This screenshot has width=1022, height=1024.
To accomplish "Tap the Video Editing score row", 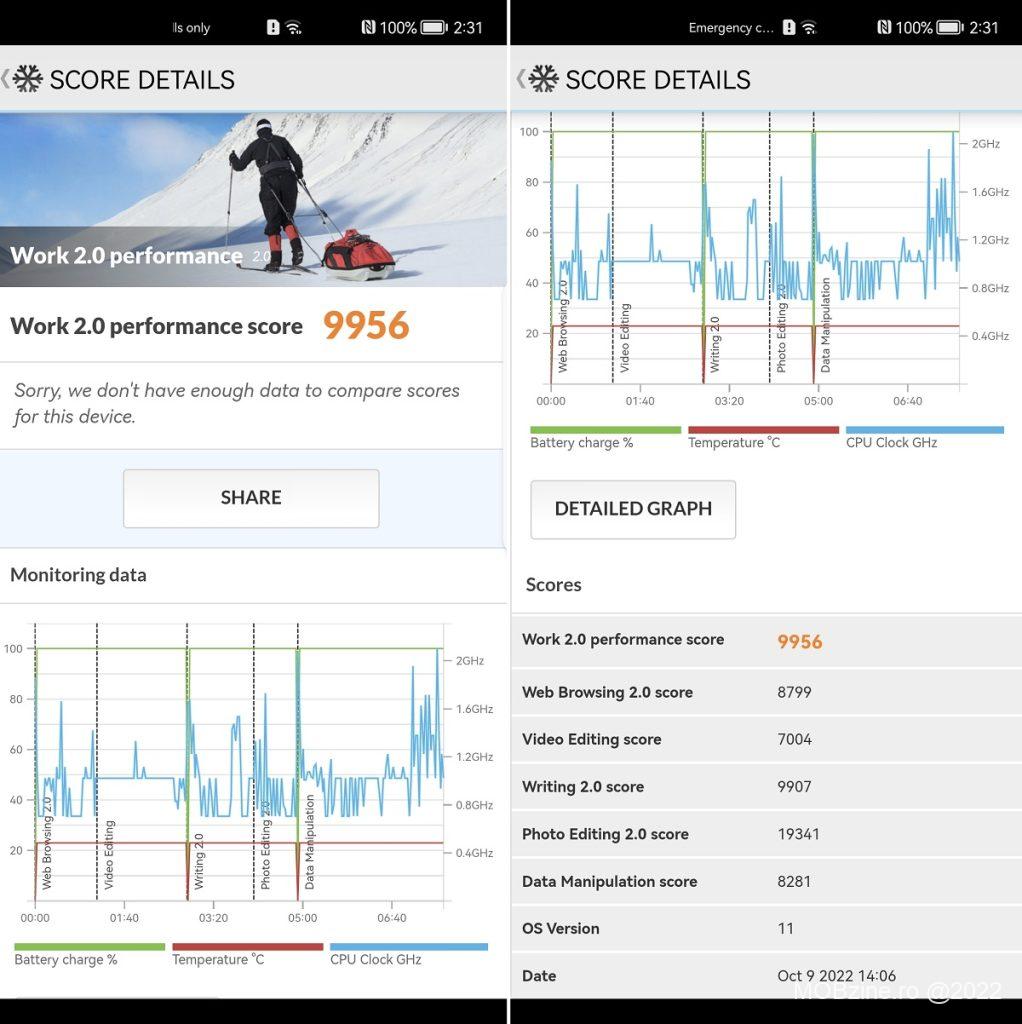I will pyautogui.click(x=766, y=740).
